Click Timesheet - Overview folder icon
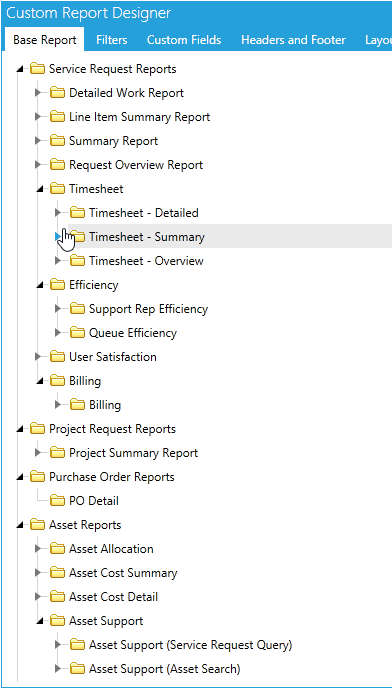The width and height of the screenshot is (392, 689). tap(77, 261)
